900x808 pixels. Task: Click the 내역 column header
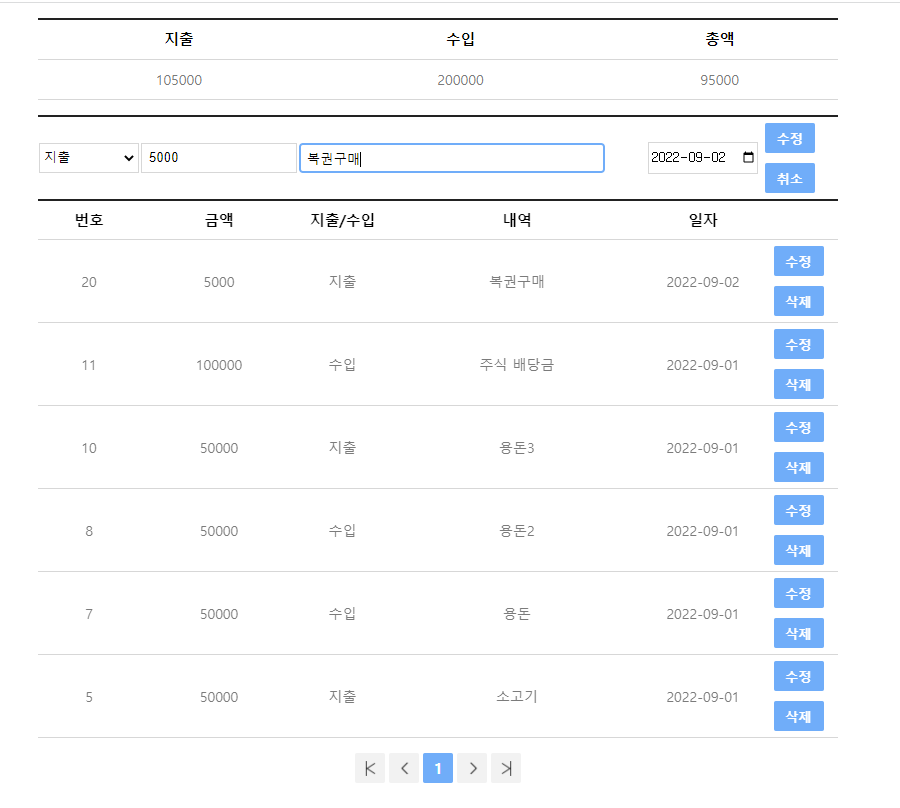517,220
